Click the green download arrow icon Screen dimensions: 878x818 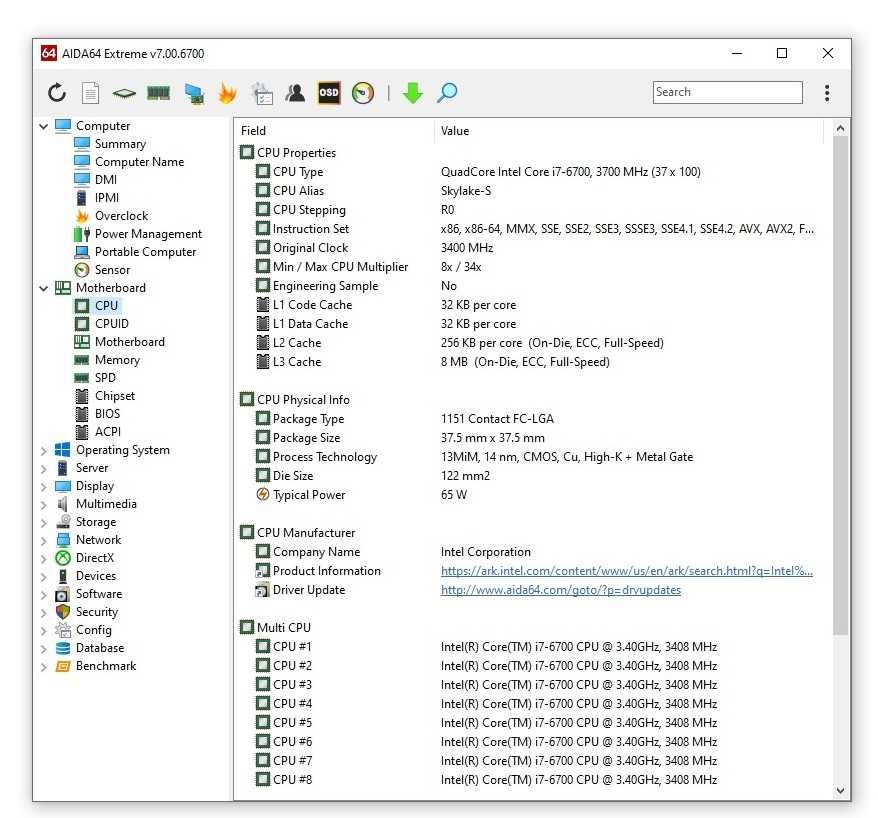[413, 93]
